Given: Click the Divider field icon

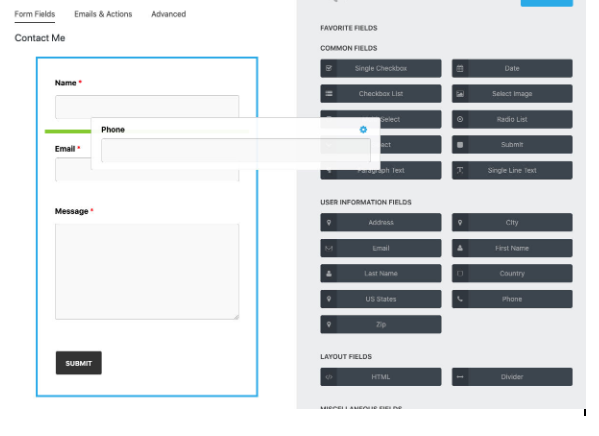Looking at the screenshot, I should pyautogui.click(x=460, y=377).
